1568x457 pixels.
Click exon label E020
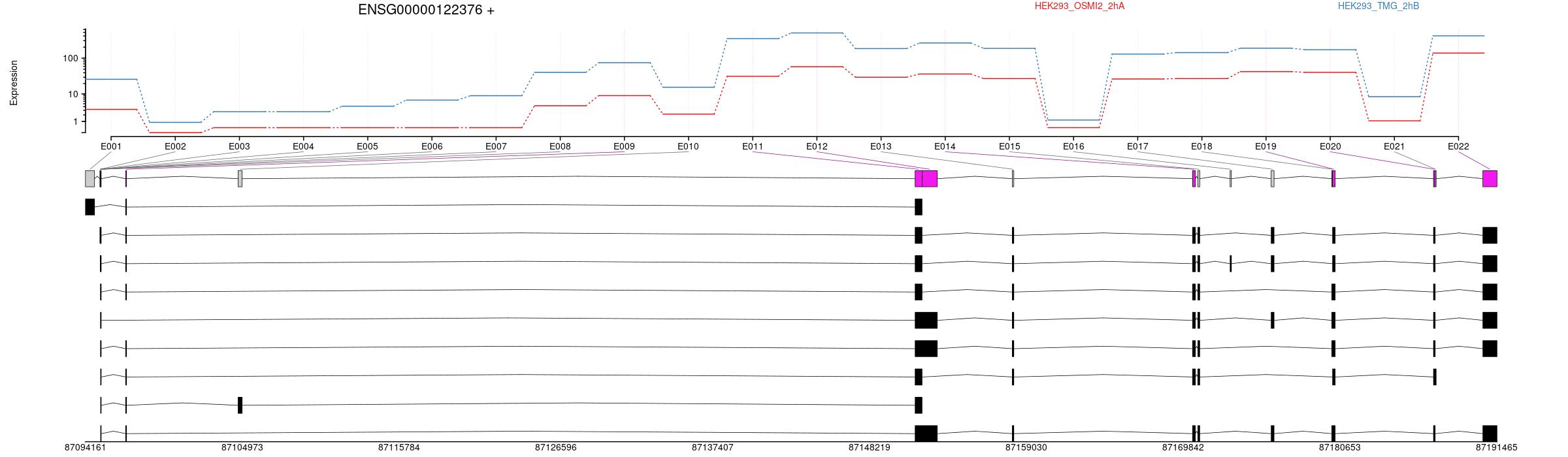coord(1330,146)
